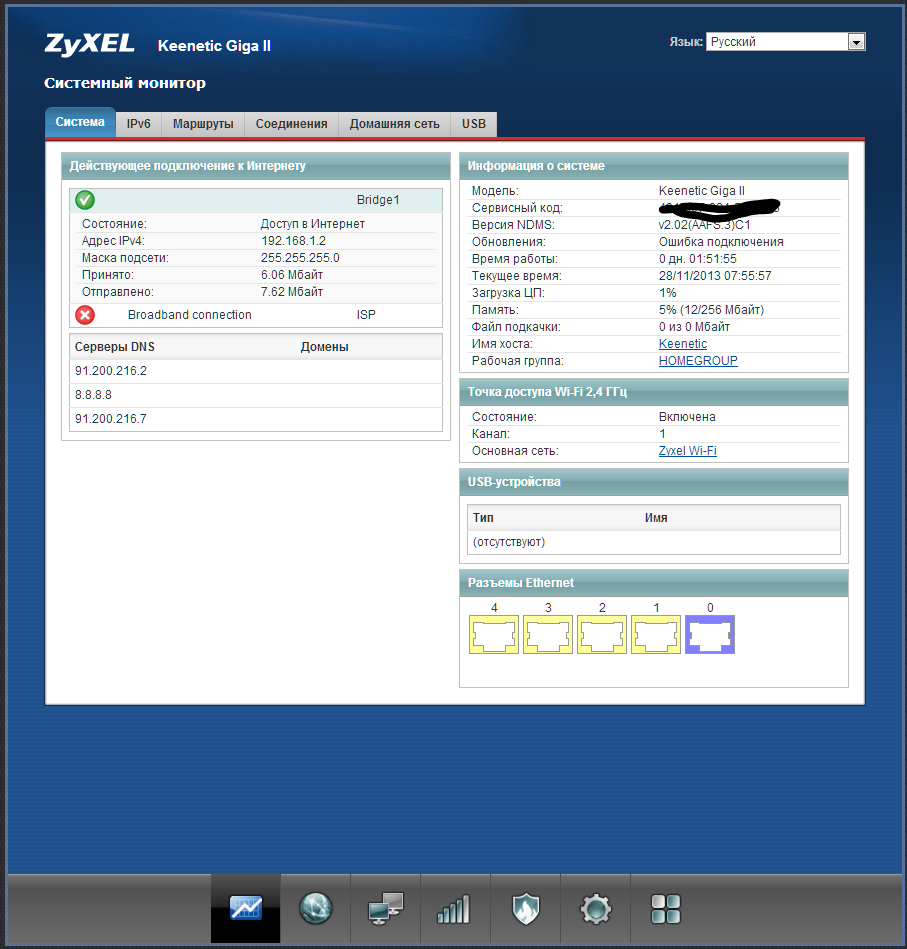
Task: Open the Internet globe section icon
Action: tap(315, 908)
